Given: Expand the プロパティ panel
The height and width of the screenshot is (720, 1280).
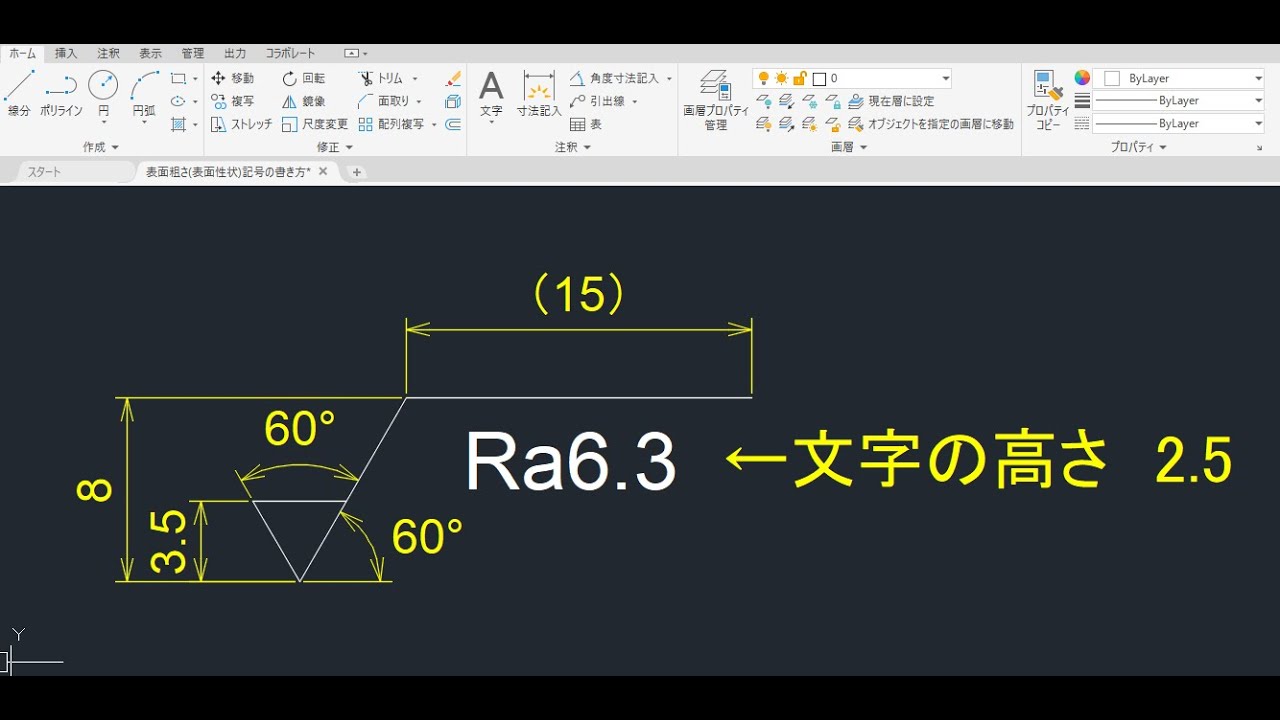Looking at the screenshot, I should pyautogui.click(x=1139, y=147).
